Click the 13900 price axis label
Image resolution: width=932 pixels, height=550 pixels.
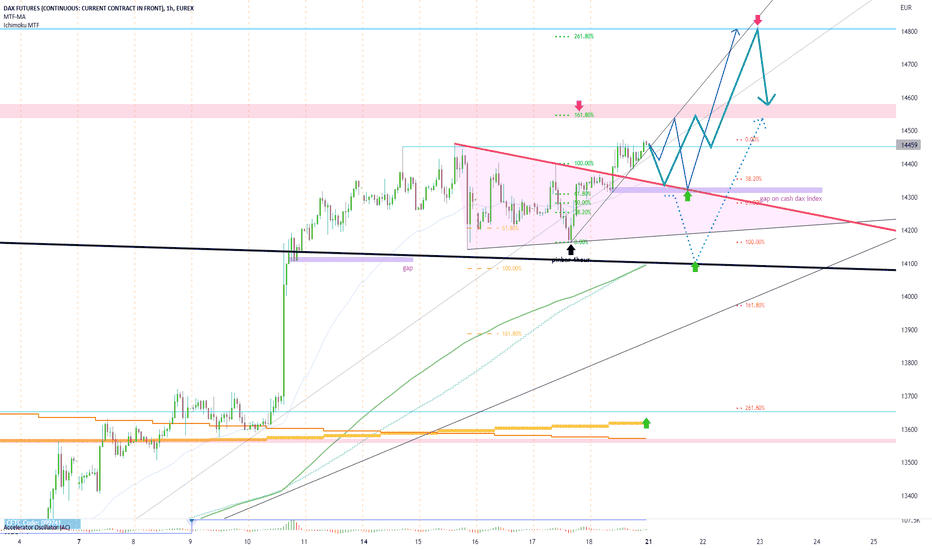[x=909, y=330]
